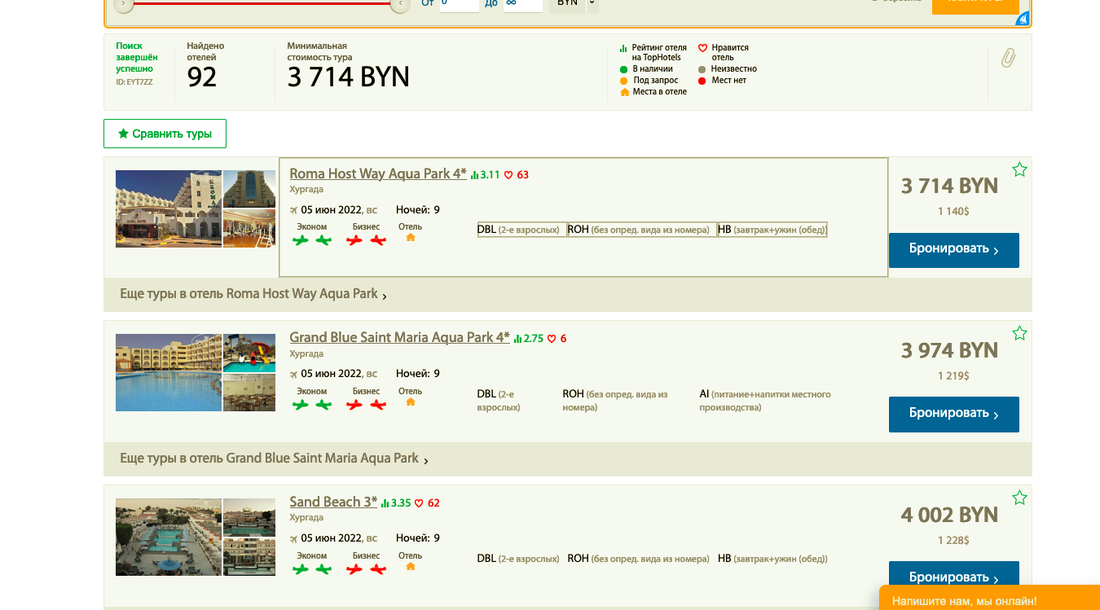1100x610 pixels.
Task: Open the BYN currency dropdown arrow
Action: pyautogui.click(x=592, y=4)
